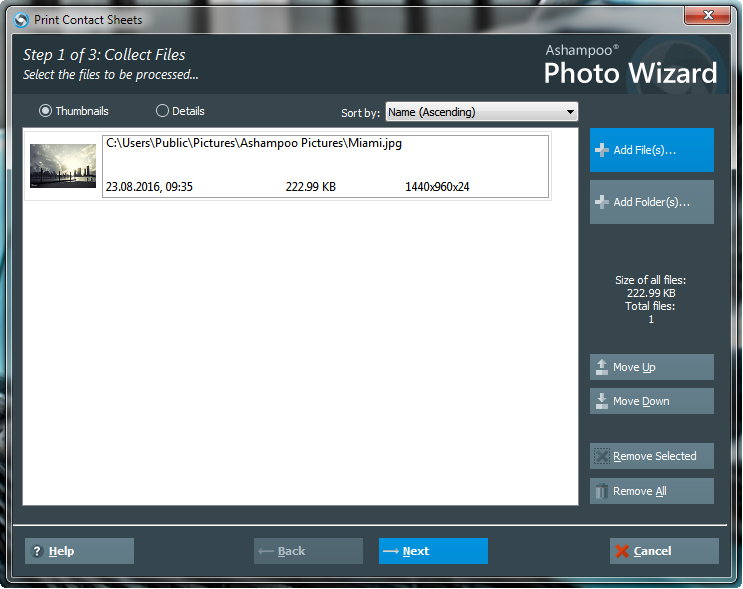Viewport: 743px width, 589px height.
Task: Proceed with the Next button
Action: click(x=433, y=551)
